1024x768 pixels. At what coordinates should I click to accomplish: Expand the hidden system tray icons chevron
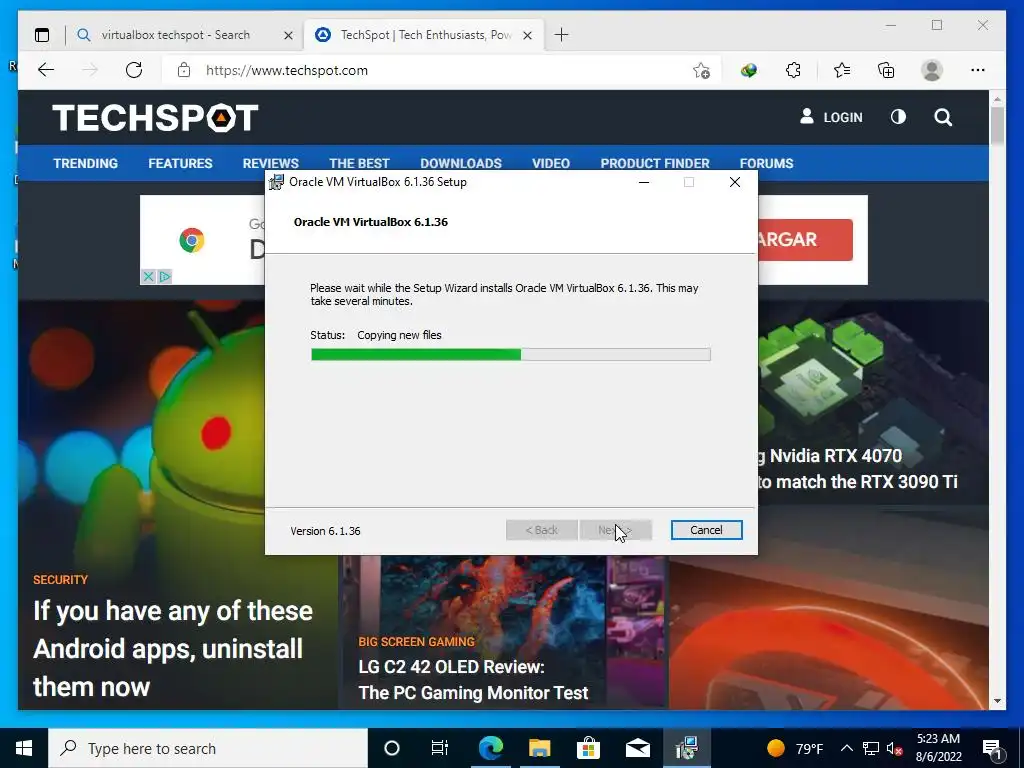click(846, 748)
